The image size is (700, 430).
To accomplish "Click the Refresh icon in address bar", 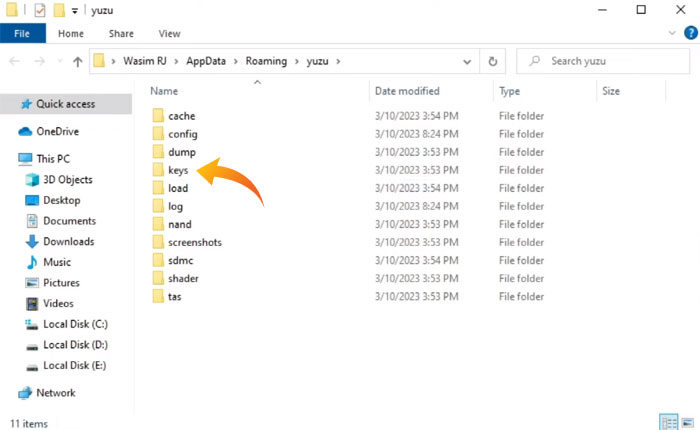I will [492, 61].
